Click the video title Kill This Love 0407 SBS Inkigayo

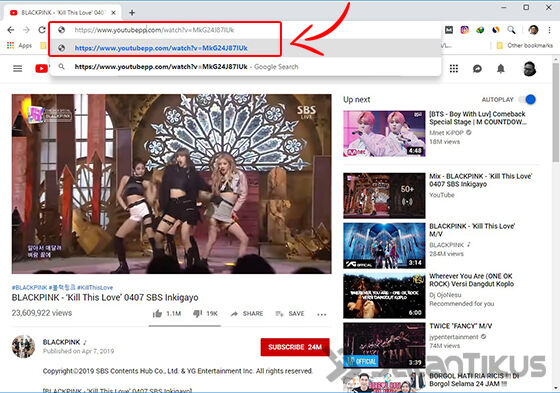[x=105, y=297]
